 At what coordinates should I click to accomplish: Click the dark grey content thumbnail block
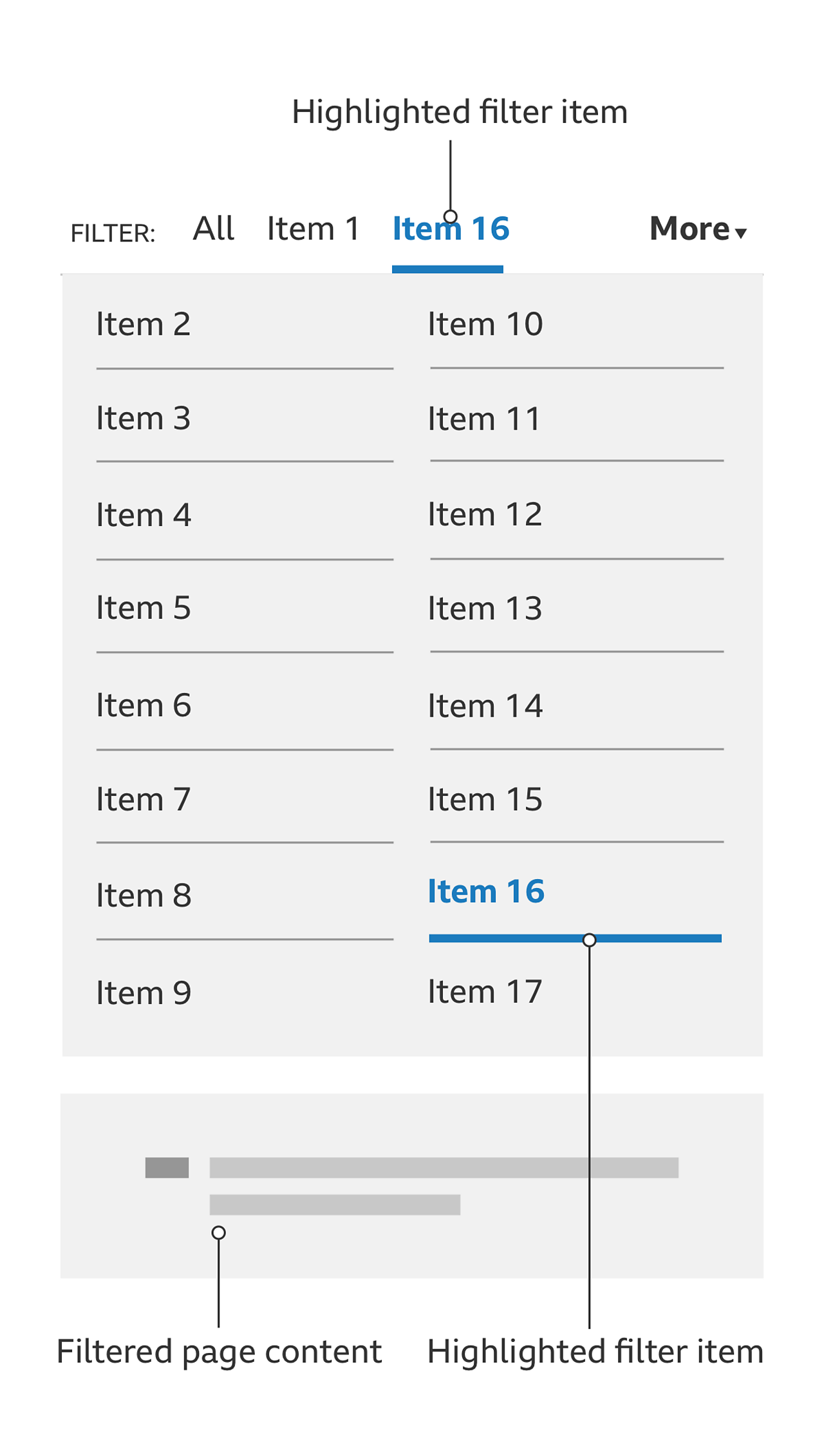tap(167, 1168)
